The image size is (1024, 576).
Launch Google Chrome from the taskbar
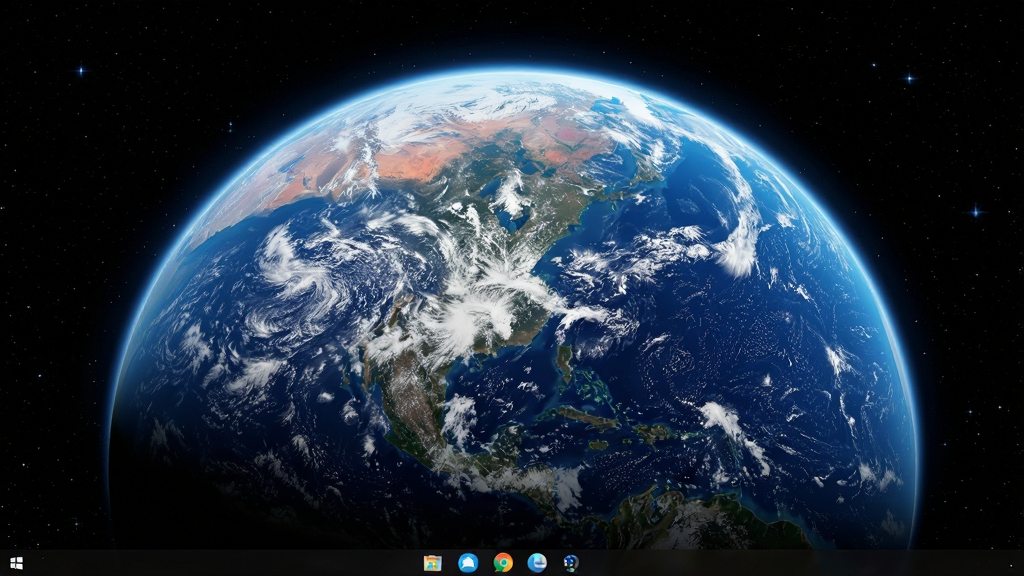pos(502,563)
